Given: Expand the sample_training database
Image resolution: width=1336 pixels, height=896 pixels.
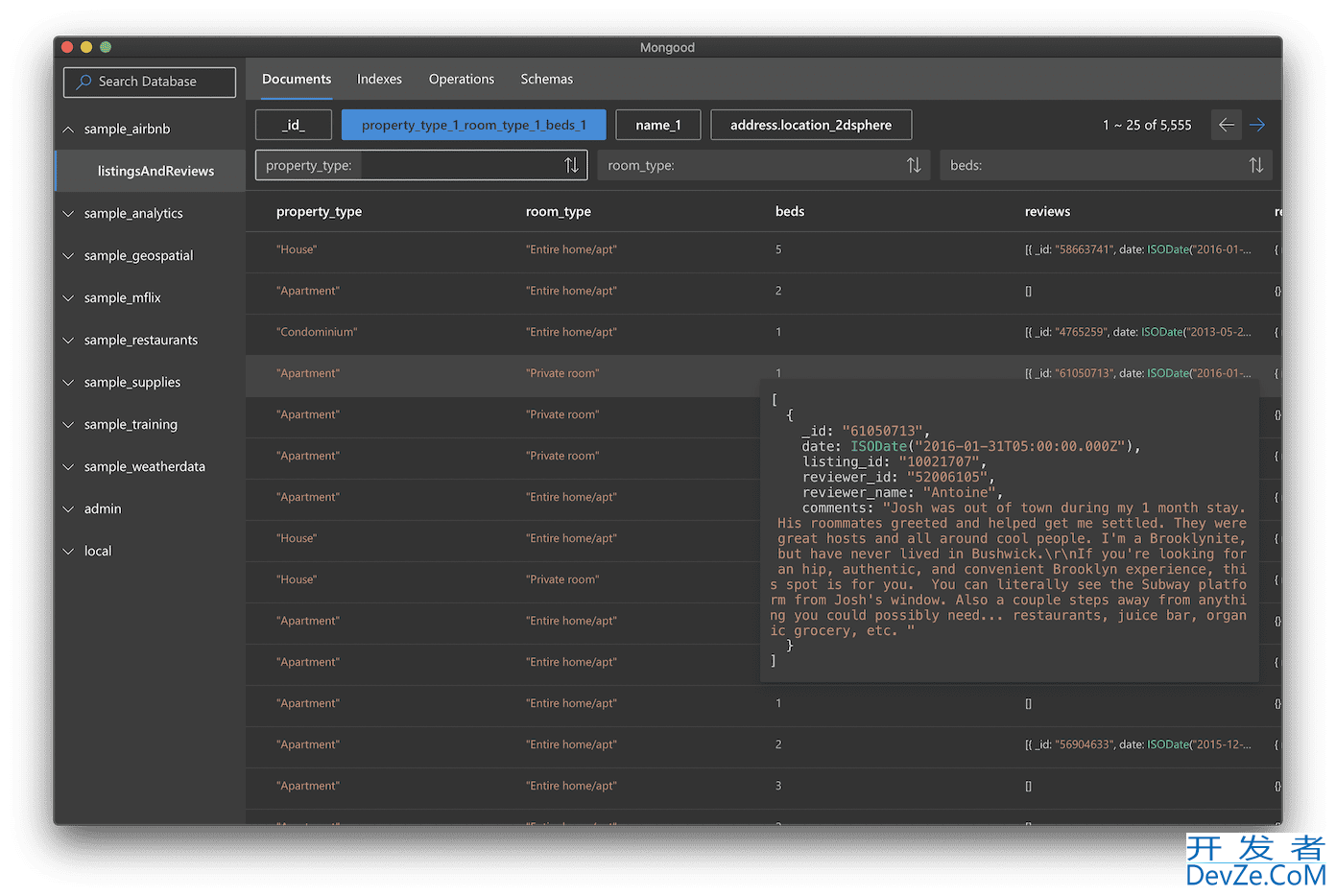Looking at the screenshot, I should click(68, 424).
